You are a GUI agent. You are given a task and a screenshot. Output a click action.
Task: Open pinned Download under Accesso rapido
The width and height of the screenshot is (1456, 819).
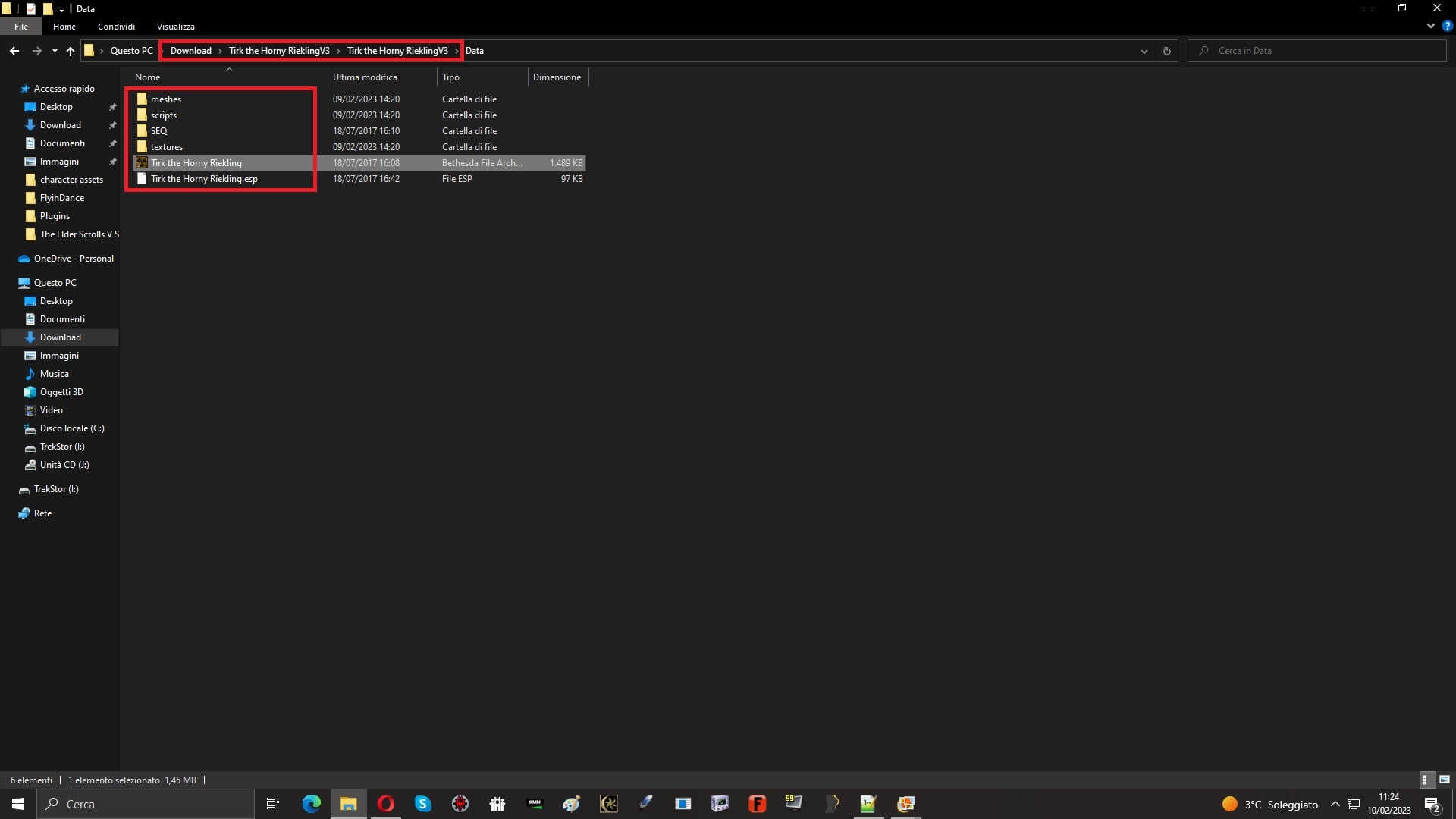(x=60, y=125)
